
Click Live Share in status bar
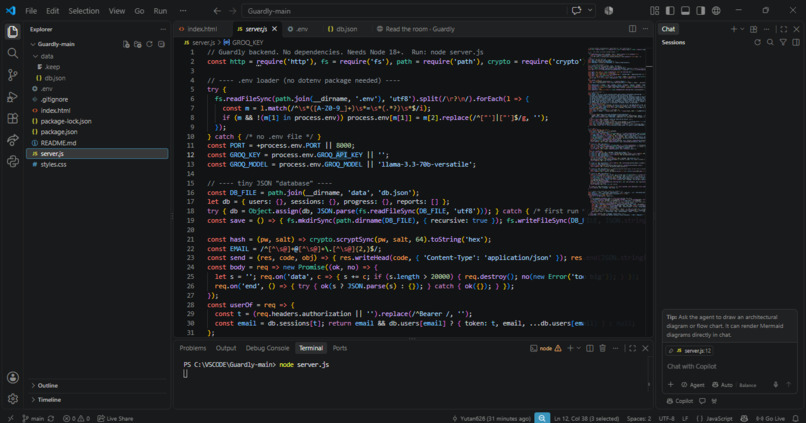(115, 418)
